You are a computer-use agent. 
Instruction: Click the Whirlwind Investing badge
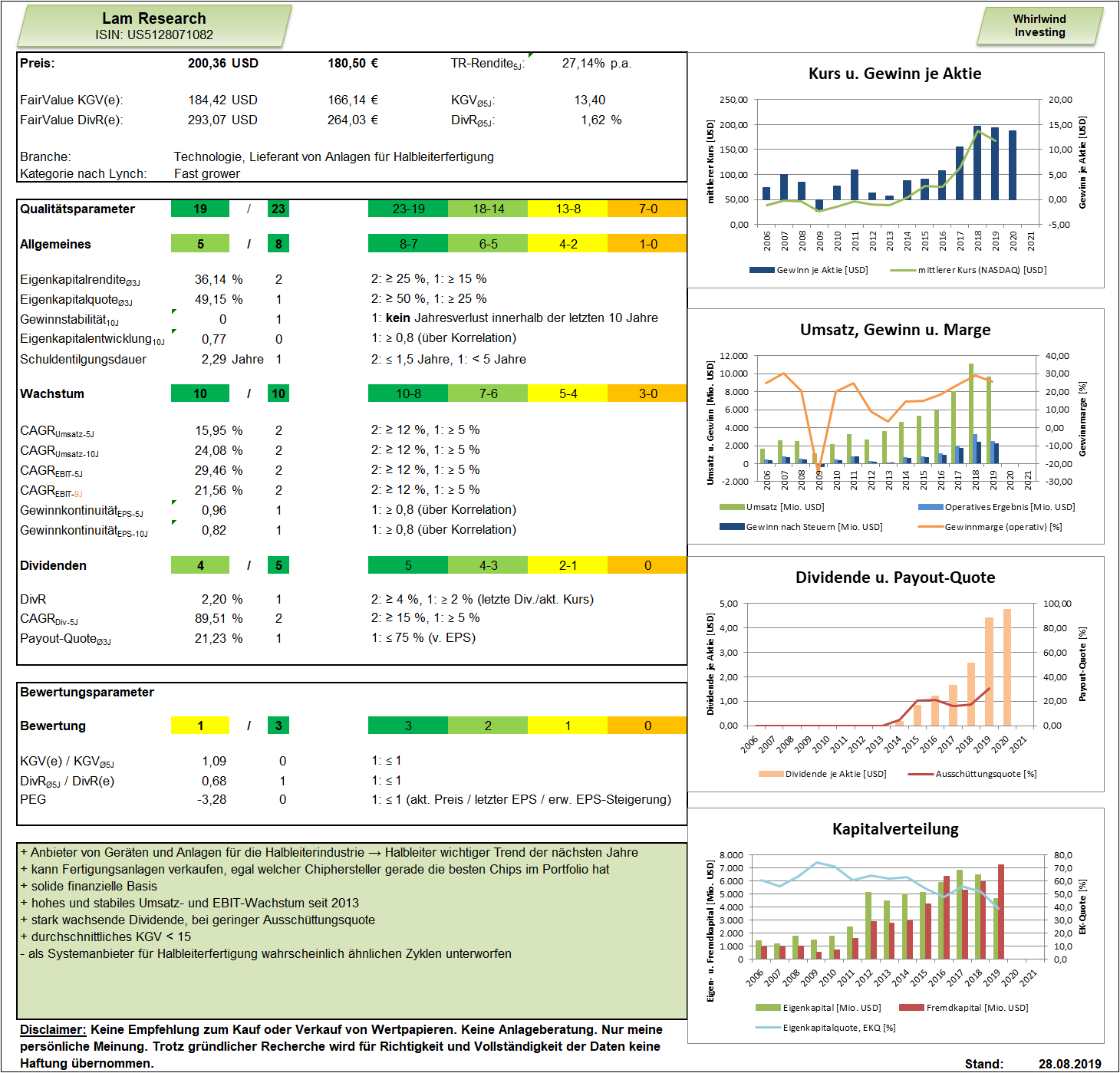point(1039,26)
